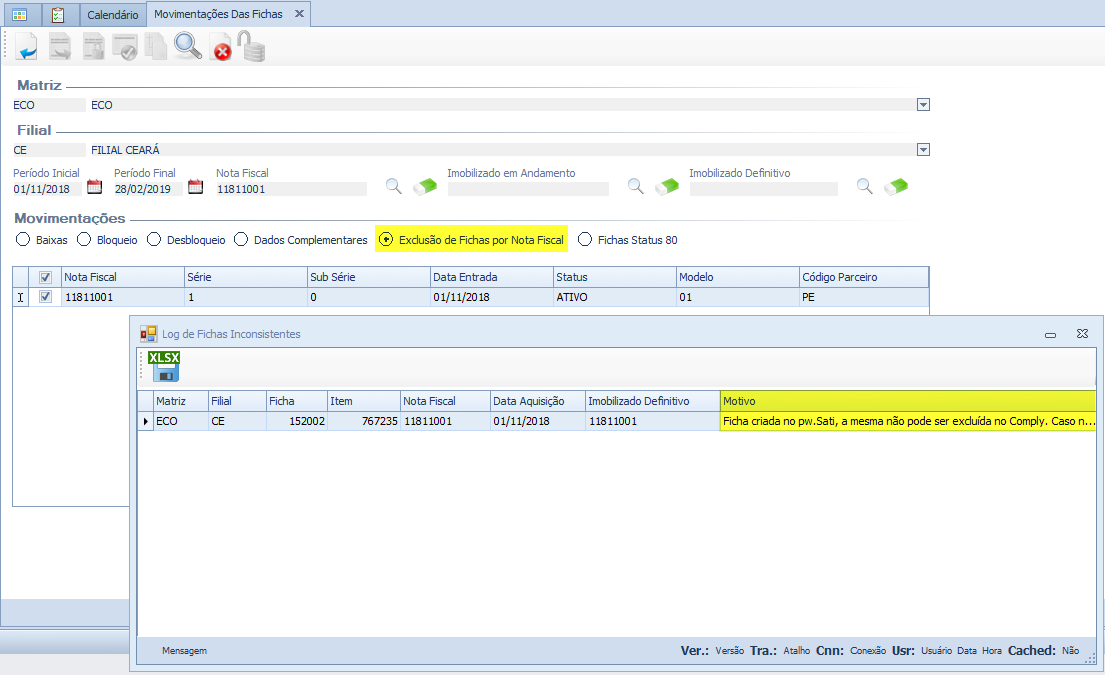Screen dimensions: 1105x675
Task: Open the Período Final calendar picker
Action: (x=196, y=187)
